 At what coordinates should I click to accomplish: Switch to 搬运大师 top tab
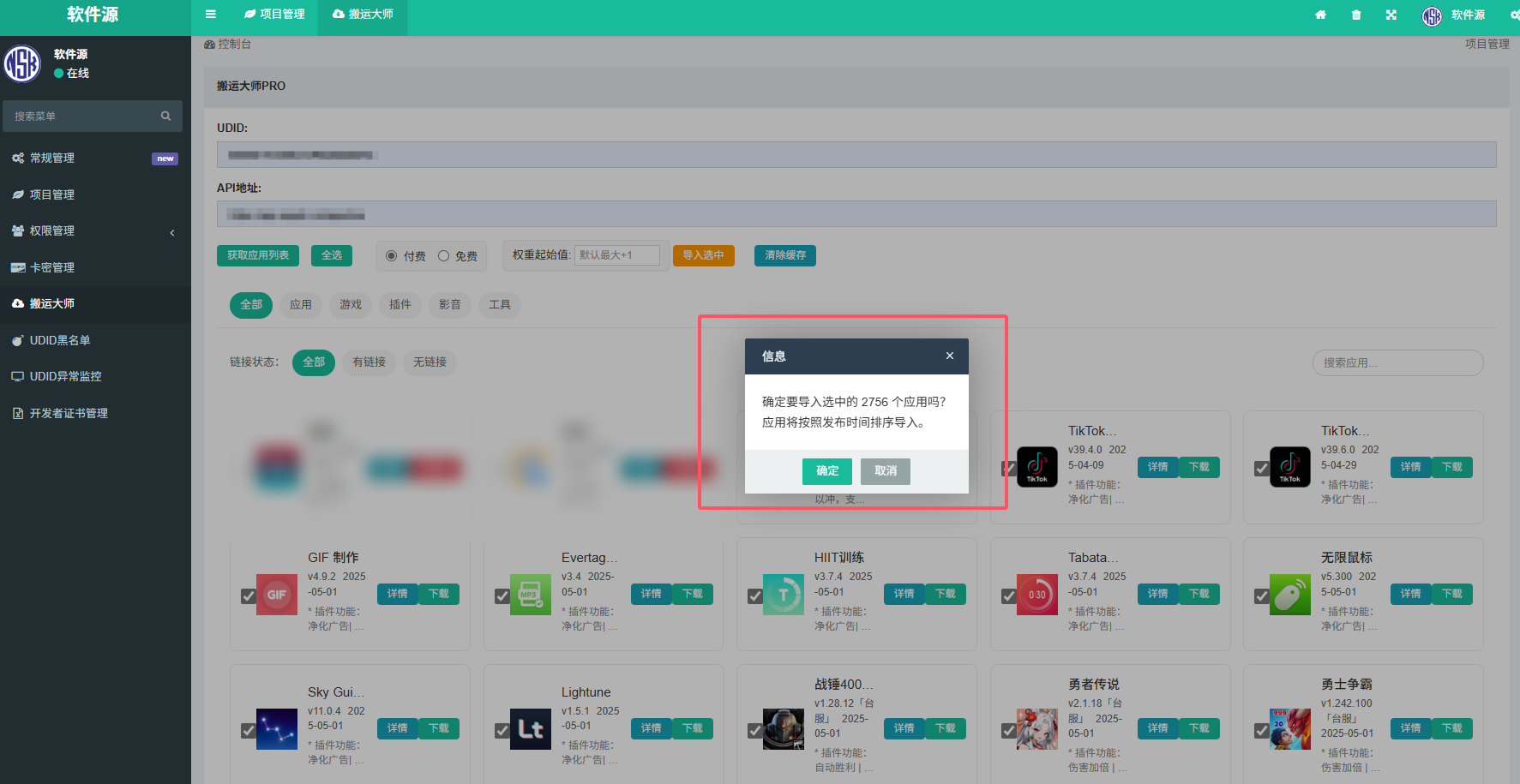pos(363,15)
